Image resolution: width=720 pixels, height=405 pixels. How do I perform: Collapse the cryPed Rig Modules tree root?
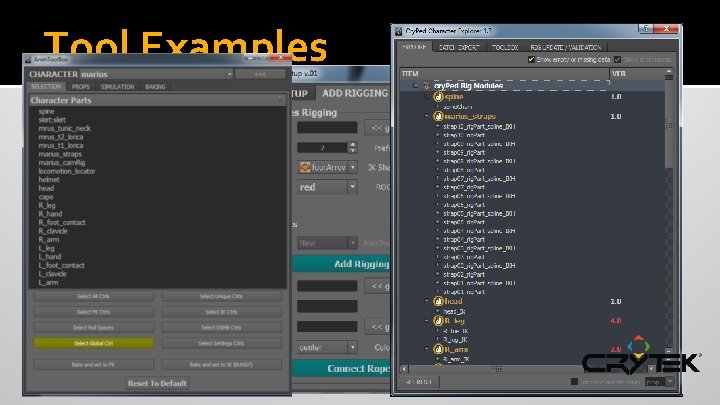coord(415,86)
